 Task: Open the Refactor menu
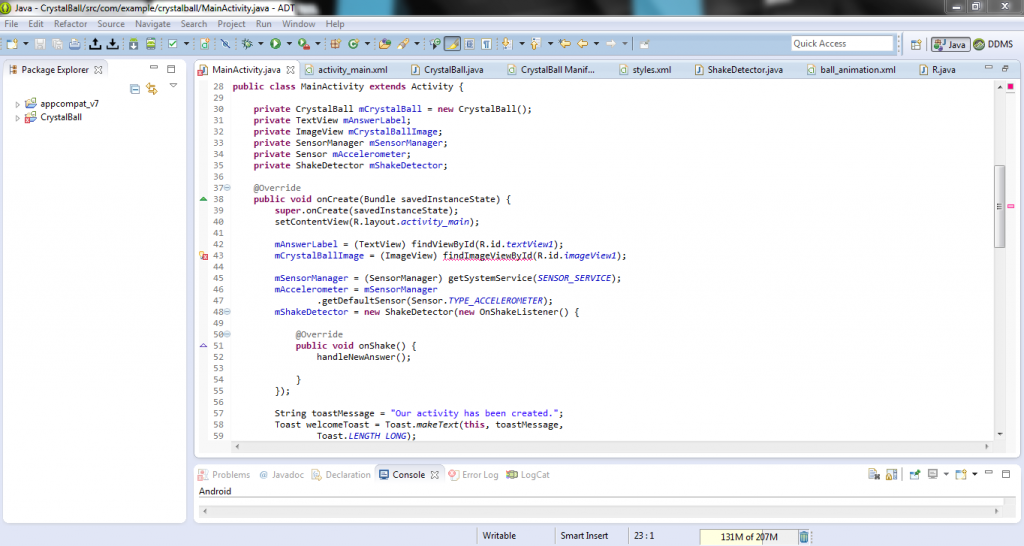tap(70, 23)
